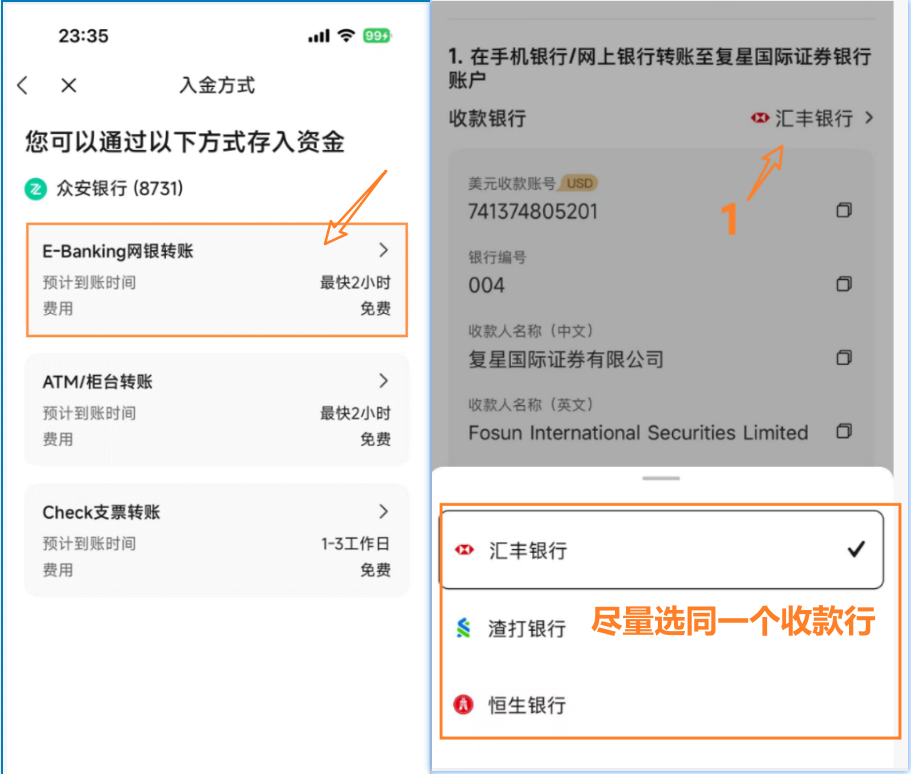
Task: Tap the back arrow in the header
Action: pyautogui.click(x=22, y=85)
